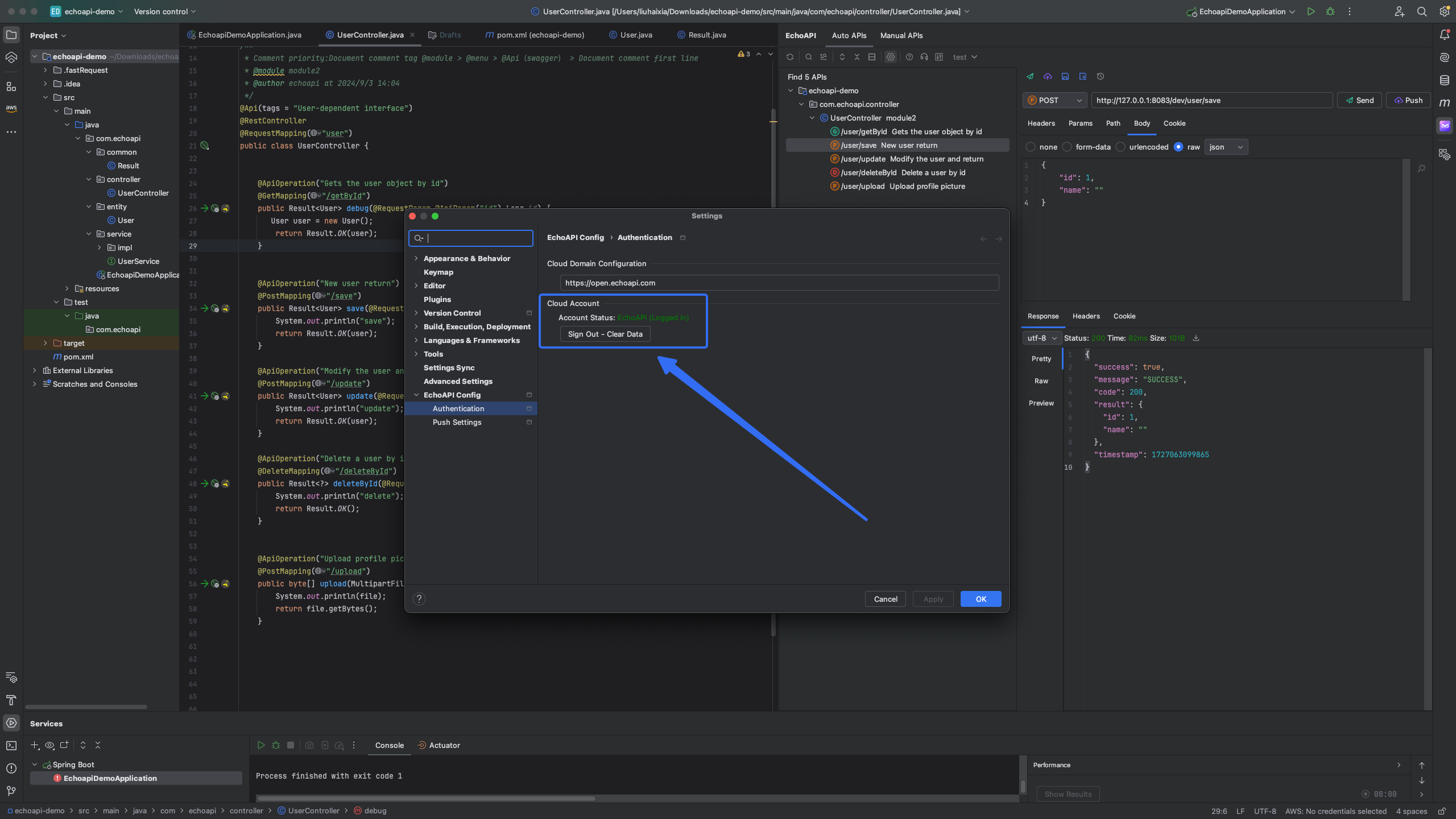Expand Appearance & Behavior in Settings
The width and height of the screenshot is (1456, 819).
[416, 258]
